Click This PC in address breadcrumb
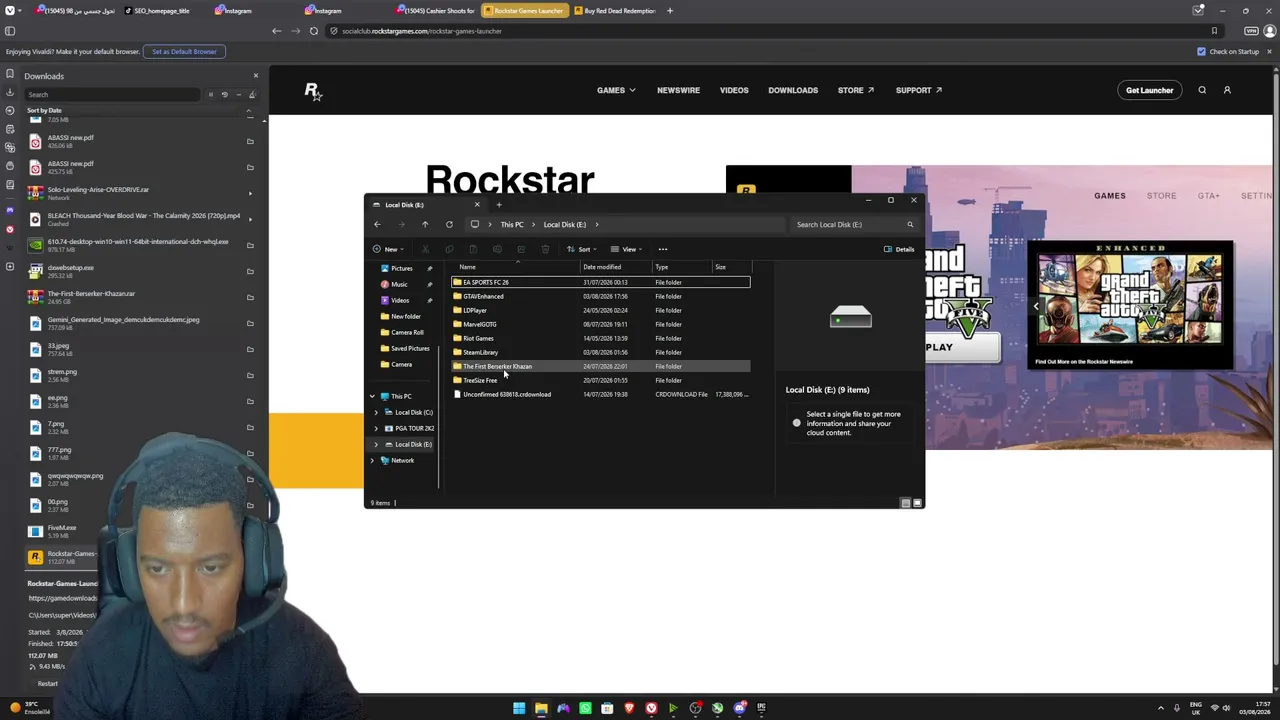Viewport: 1280px width, 720px height. pos(512,224)
